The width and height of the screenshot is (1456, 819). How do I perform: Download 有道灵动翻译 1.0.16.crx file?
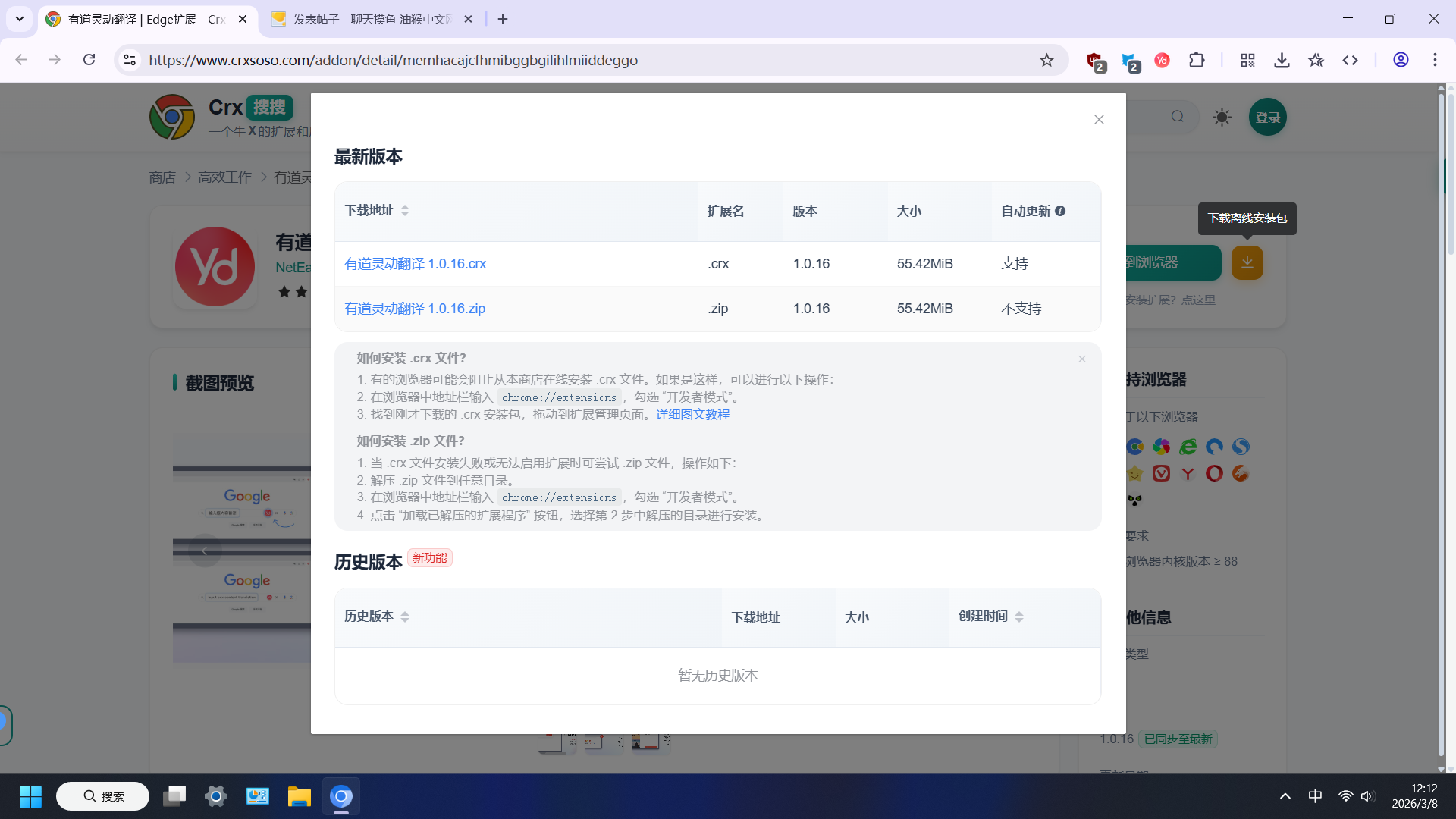point(415,264)
